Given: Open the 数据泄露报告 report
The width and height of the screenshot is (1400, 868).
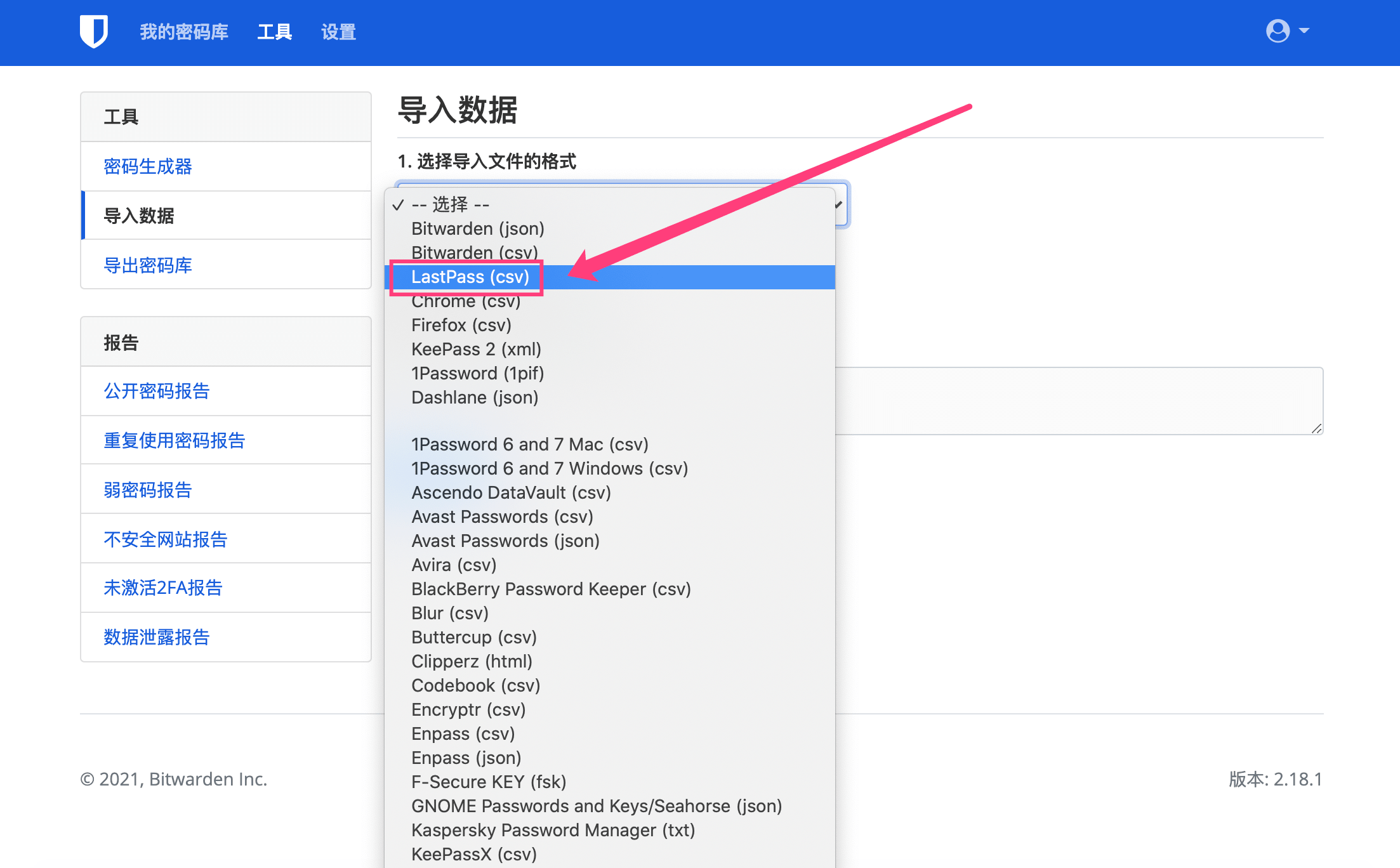Looking at the screenshot, I should [x=157, y=637].
